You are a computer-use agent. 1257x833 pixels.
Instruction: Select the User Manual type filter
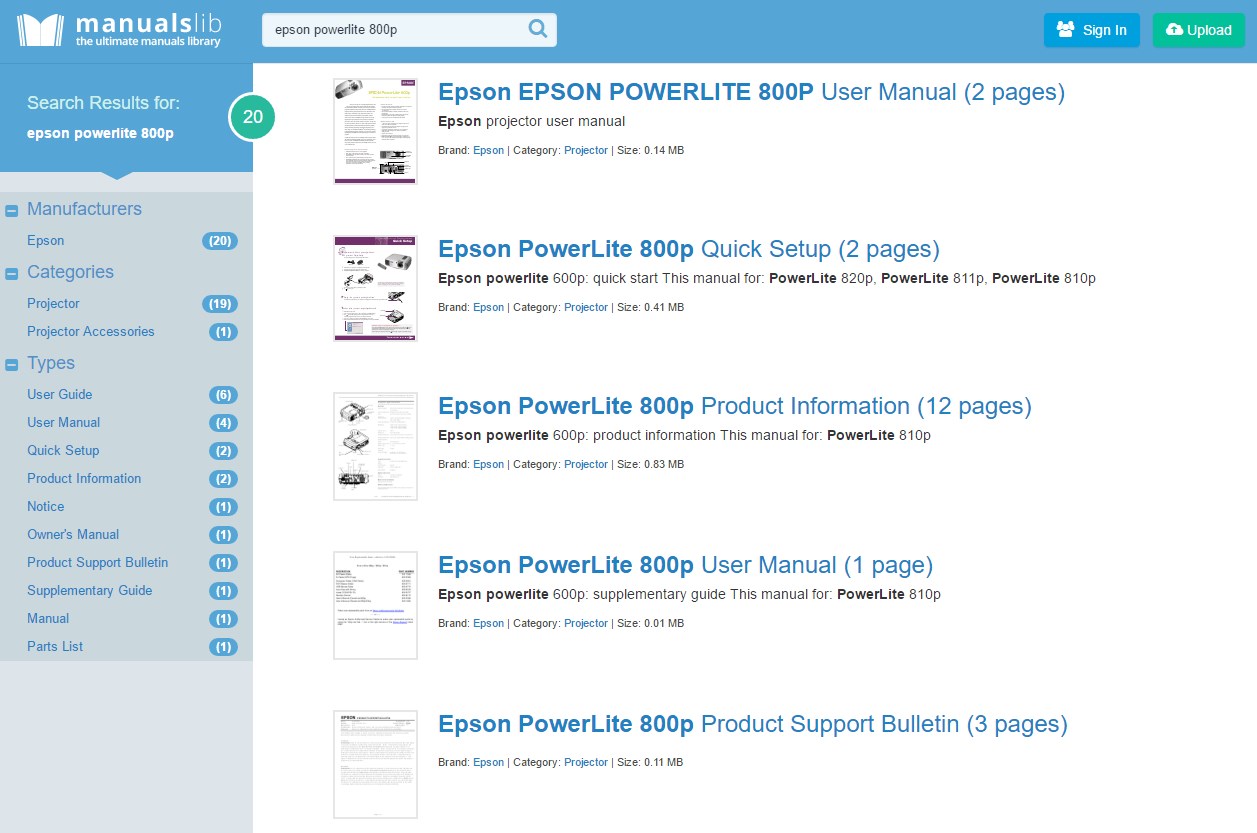(x=64, y=423)
